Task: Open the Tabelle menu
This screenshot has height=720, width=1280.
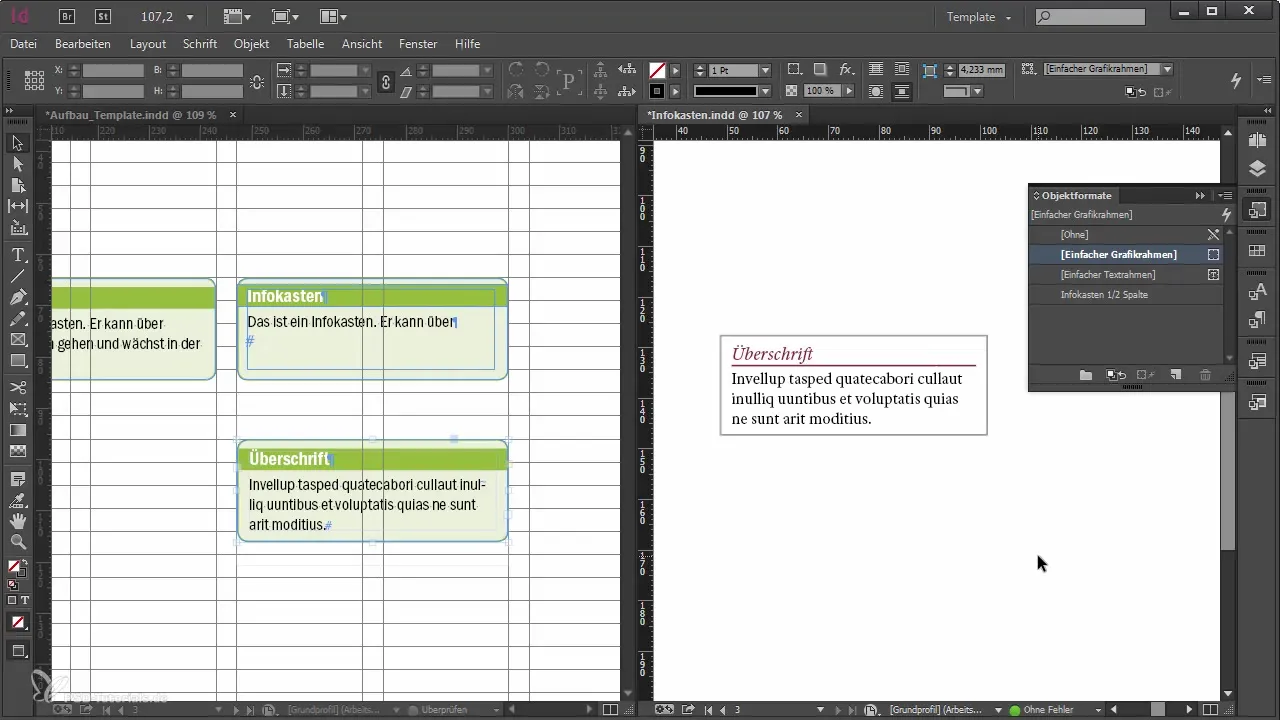Action: tap(305, 44)
